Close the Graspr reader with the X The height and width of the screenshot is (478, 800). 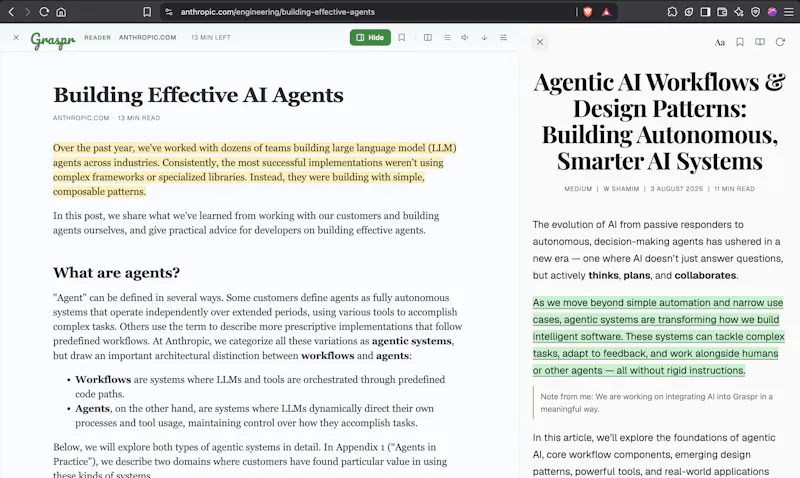[16, 37]
